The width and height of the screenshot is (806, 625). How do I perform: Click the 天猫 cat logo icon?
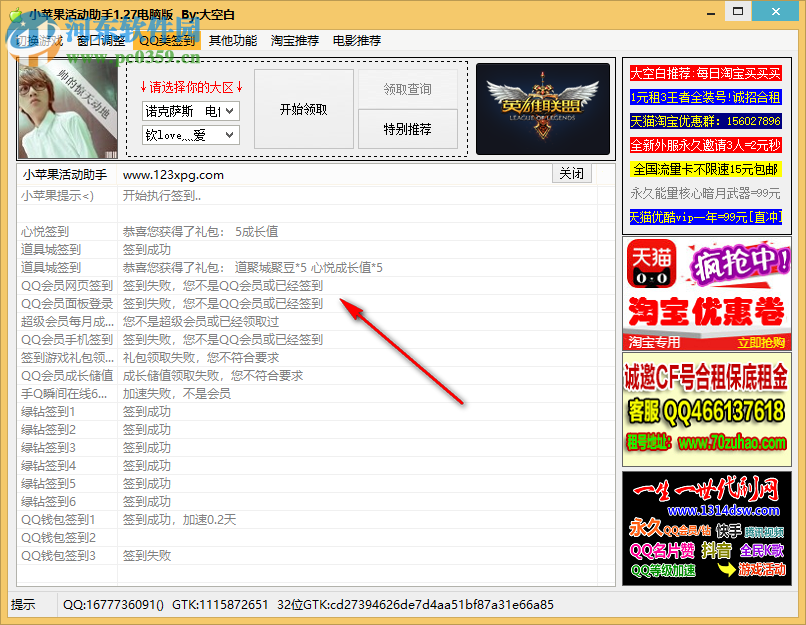coord(651,264)
